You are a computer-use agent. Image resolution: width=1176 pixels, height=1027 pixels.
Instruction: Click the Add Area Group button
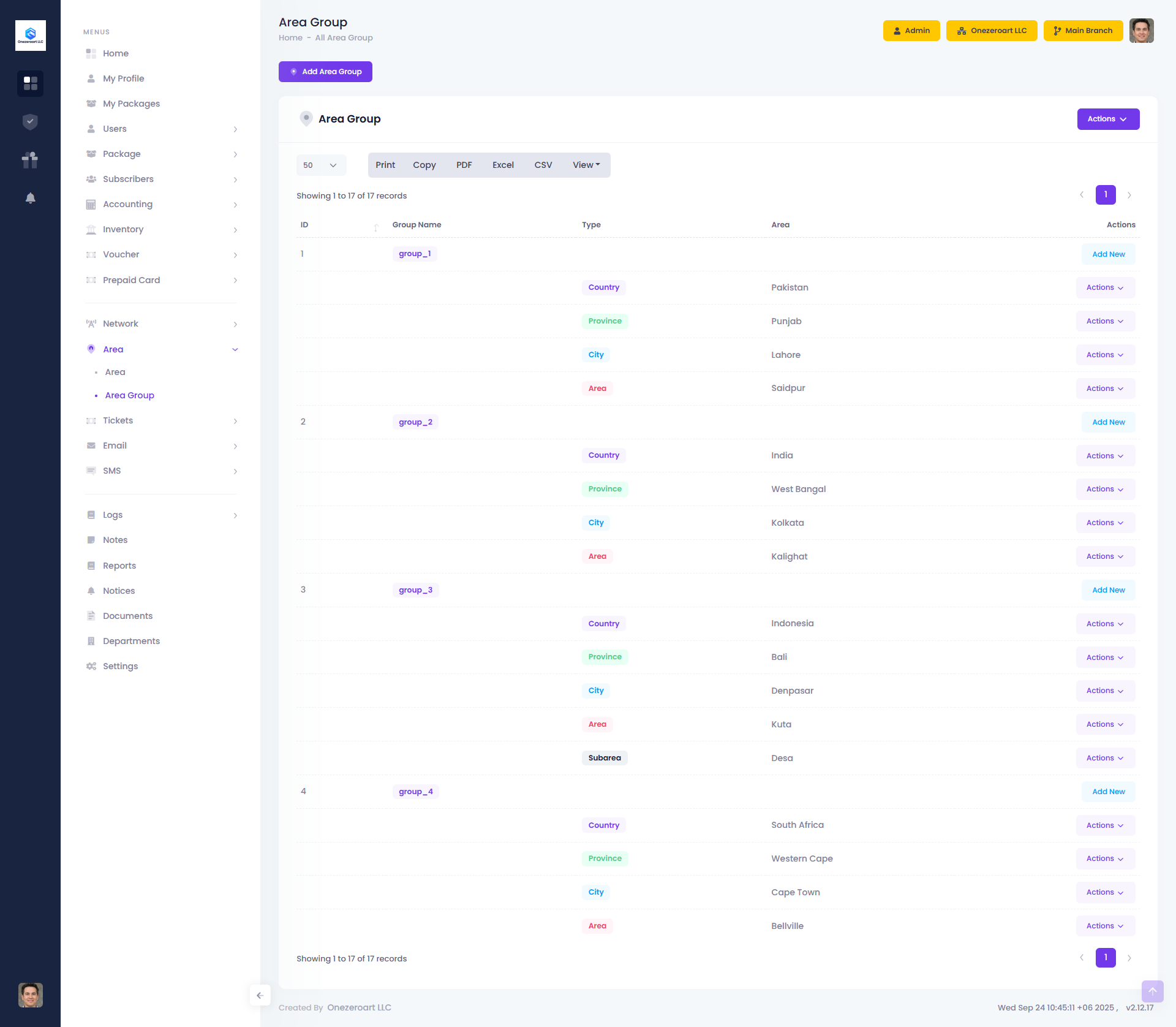[x=325, y=72]
